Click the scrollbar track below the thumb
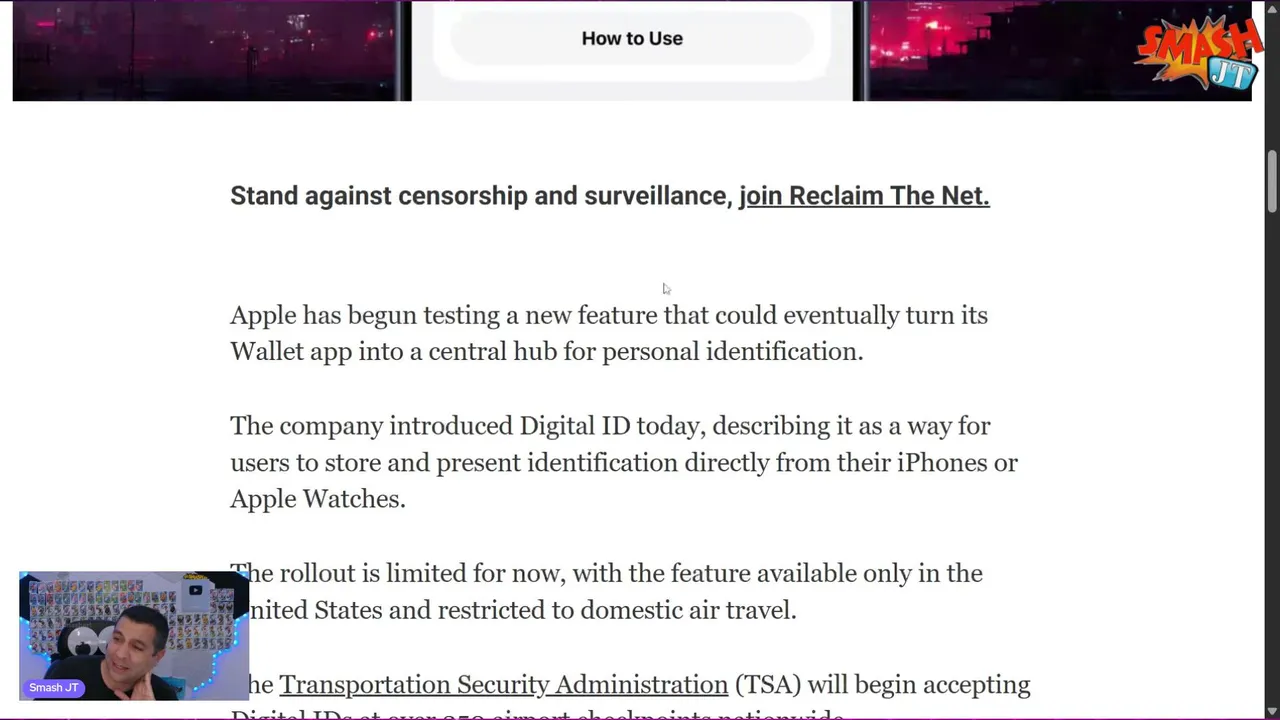 click(1271, 450)
